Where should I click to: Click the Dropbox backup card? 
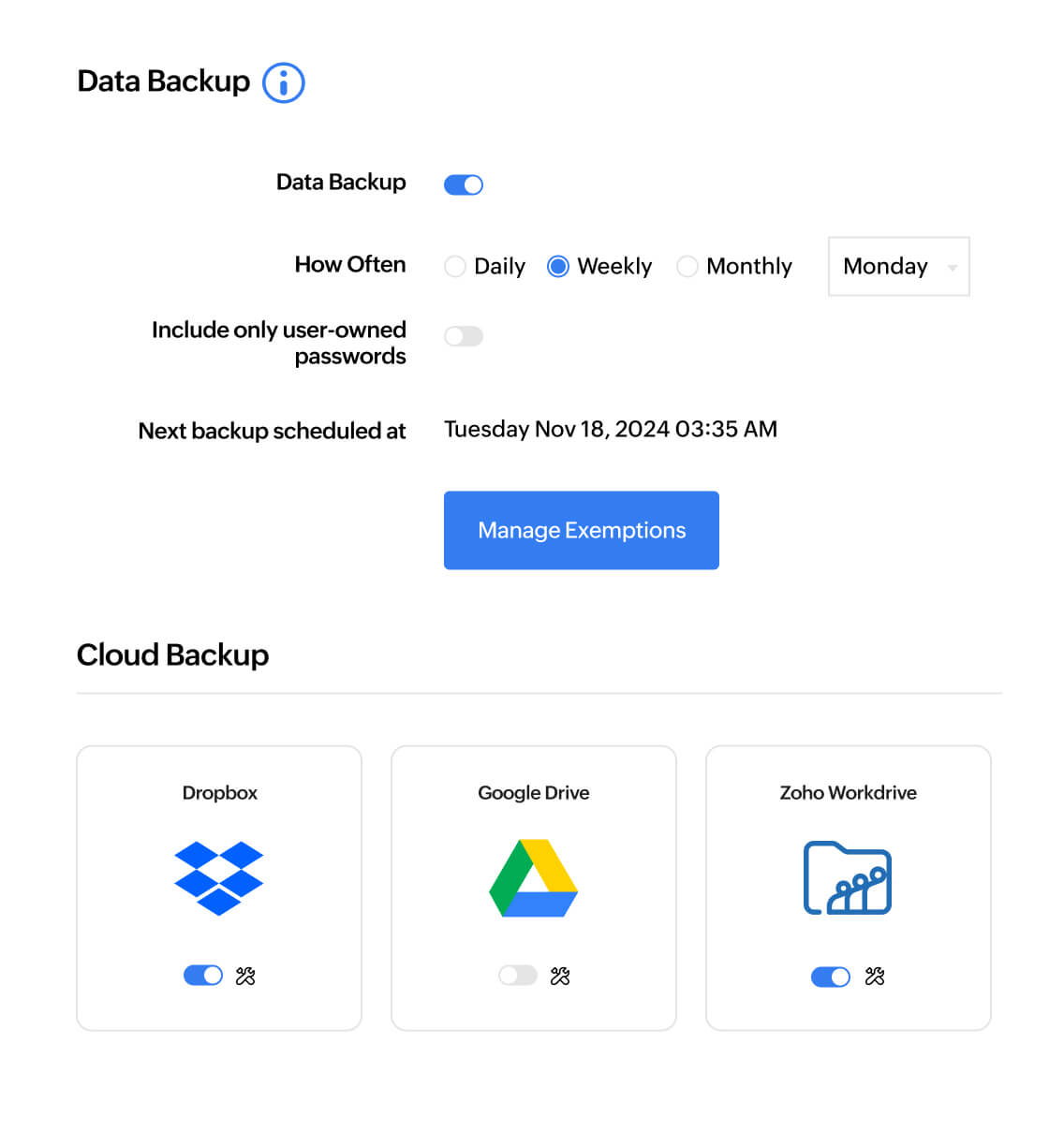pyautogui.click(x=218, y=887)
